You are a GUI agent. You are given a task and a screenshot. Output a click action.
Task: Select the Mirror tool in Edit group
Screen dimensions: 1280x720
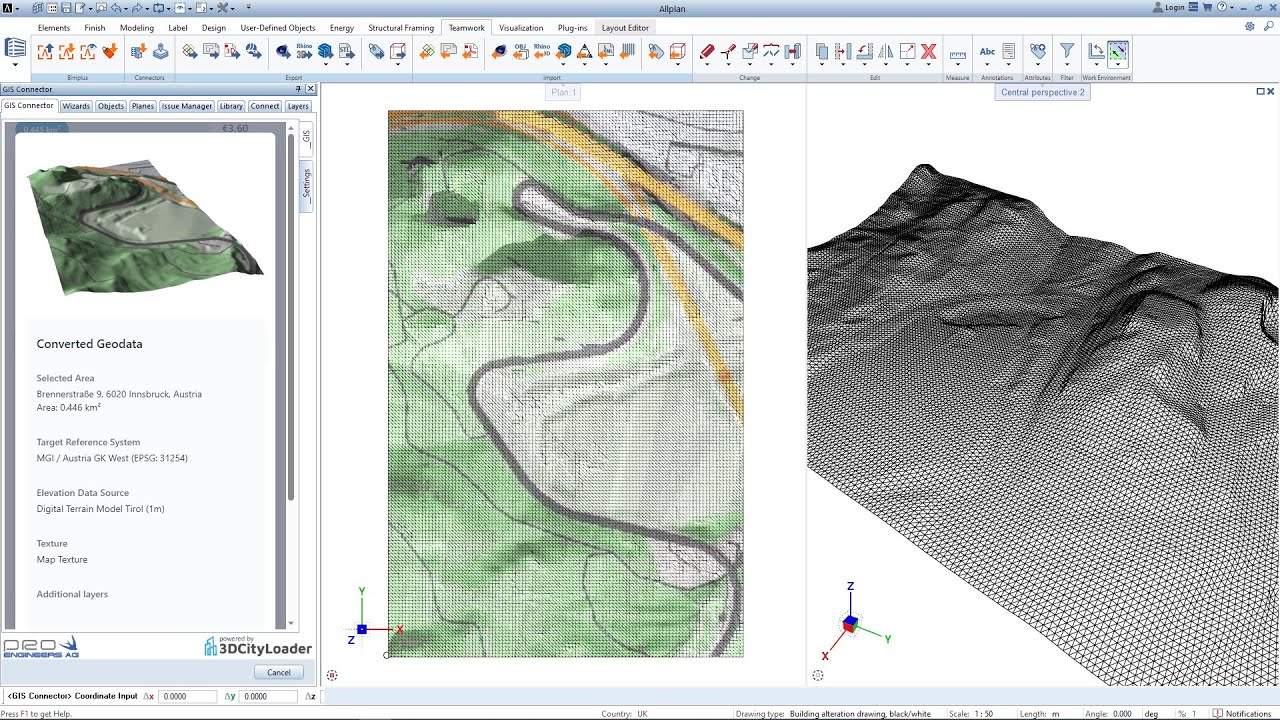885,51
